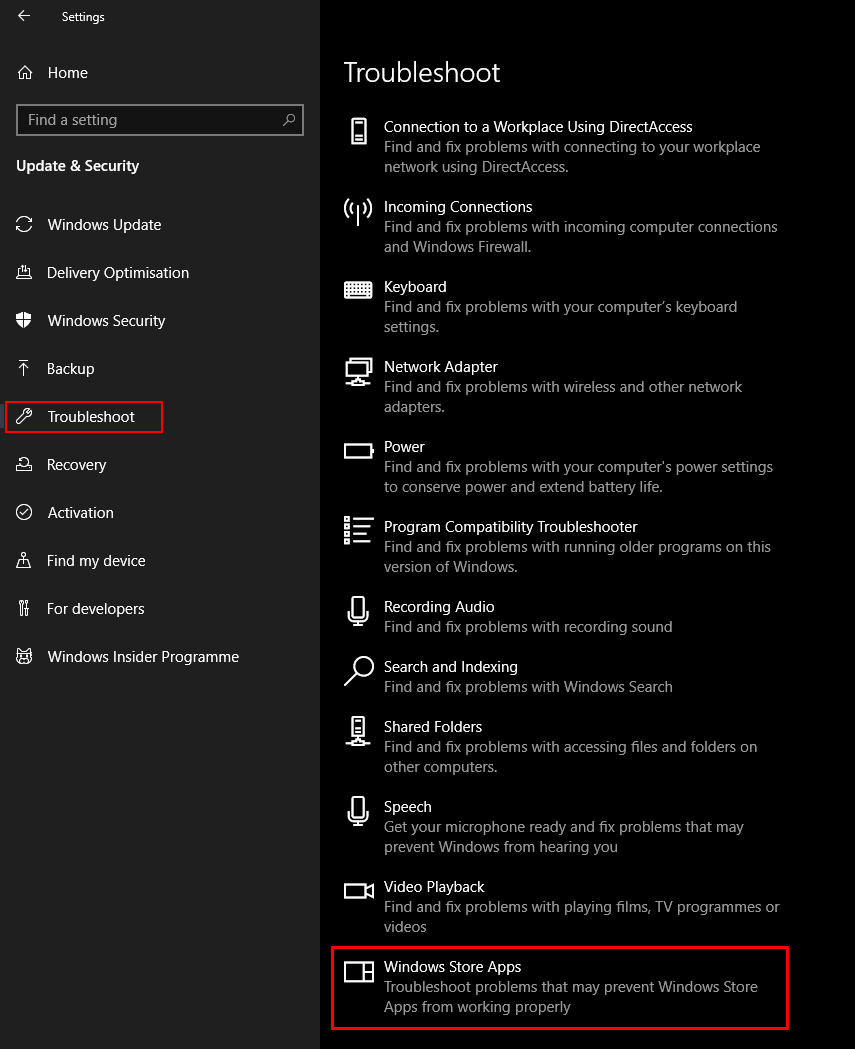Select the Recording Audio troubleshooter
This screenshot has height=1049, width=855.
[x=439, y=607]
